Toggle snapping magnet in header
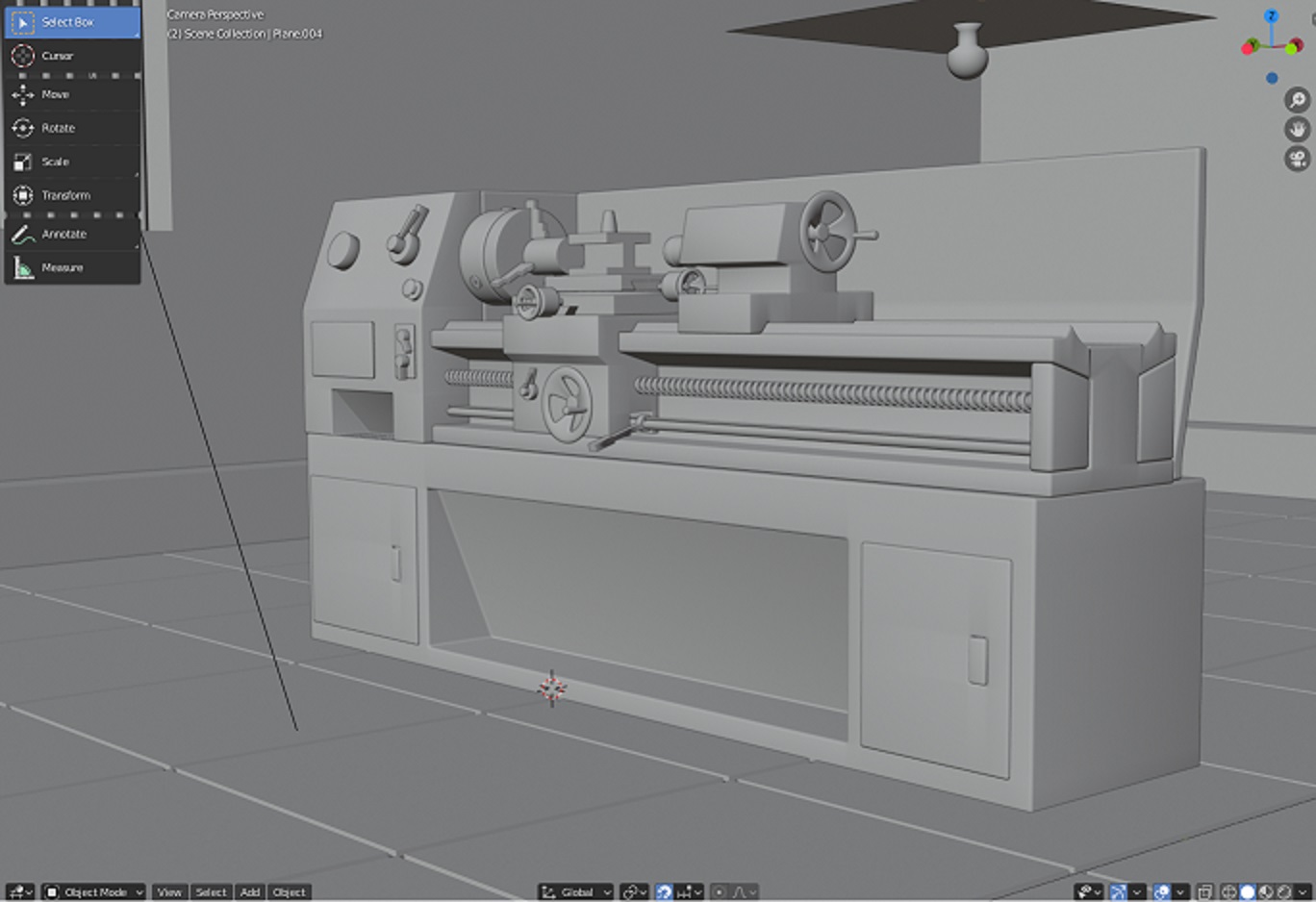Viewport: 1316px width, 902px height. click(x=664, y=892)
